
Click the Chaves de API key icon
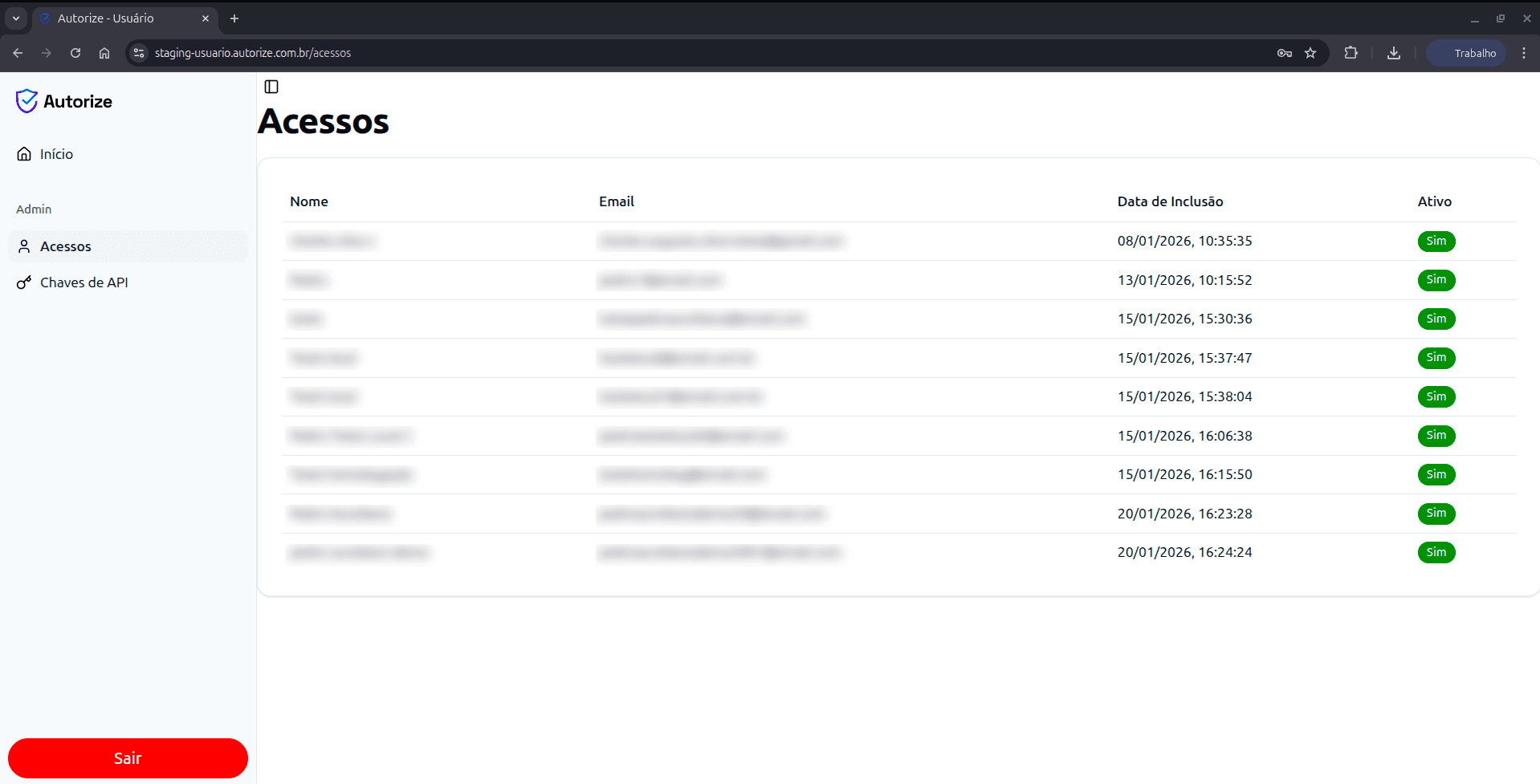(x=24, y=282)
